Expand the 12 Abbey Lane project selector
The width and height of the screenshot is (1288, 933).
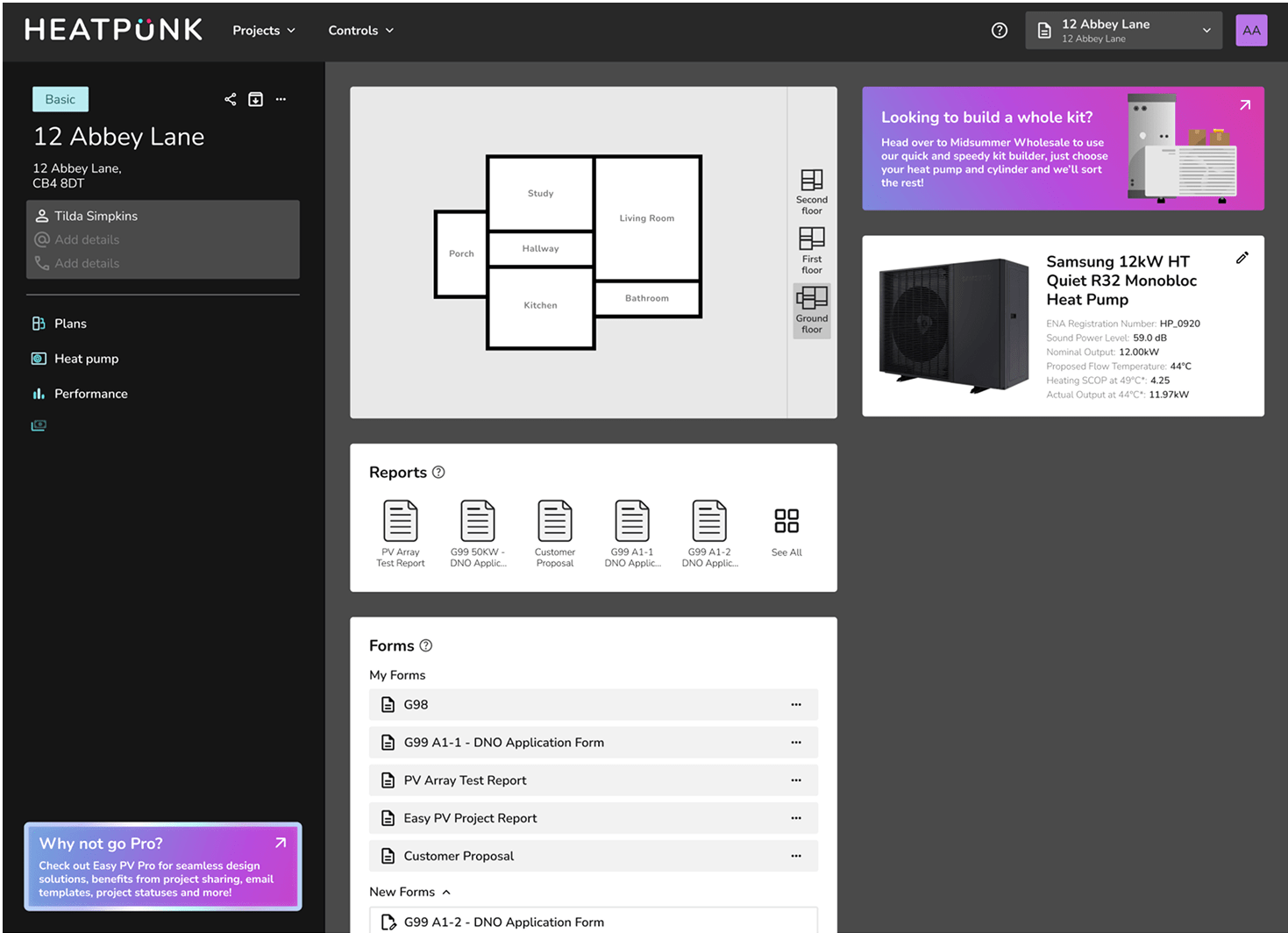(x=1123, y=31)
